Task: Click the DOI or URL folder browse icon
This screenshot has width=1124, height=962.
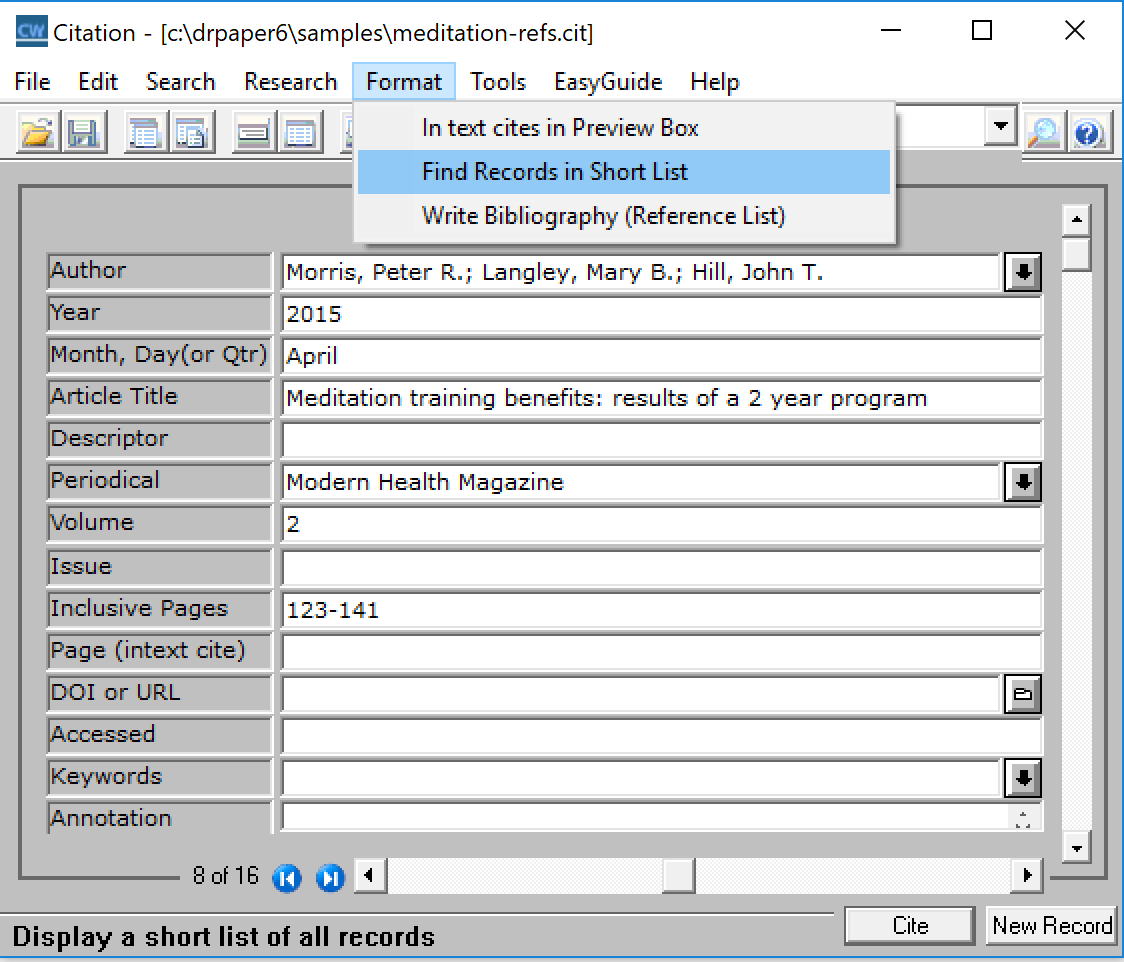Action: (x=1021, y=695)
